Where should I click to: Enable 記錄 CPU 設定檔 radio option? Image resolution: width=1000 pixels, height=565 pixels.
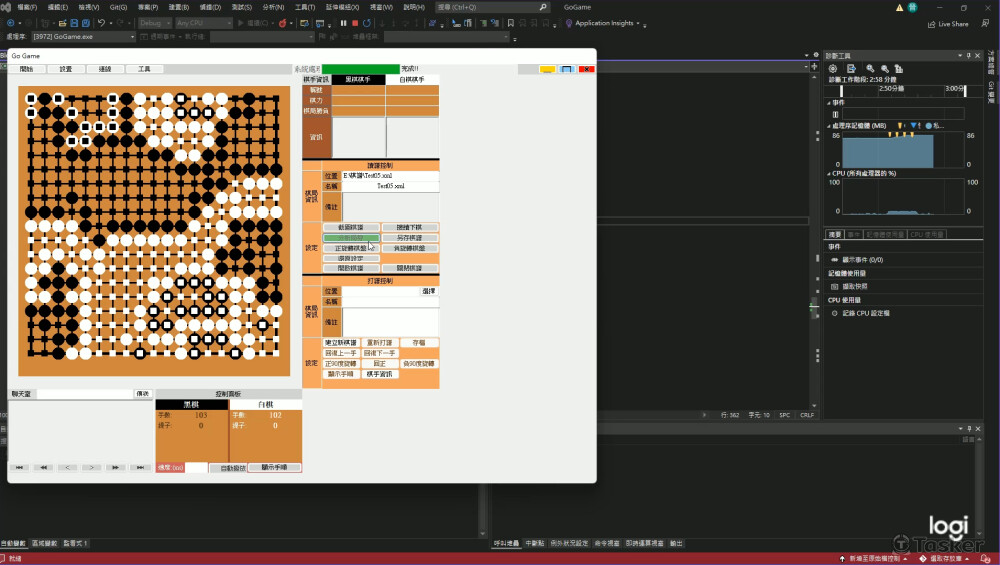pos(835,313)
